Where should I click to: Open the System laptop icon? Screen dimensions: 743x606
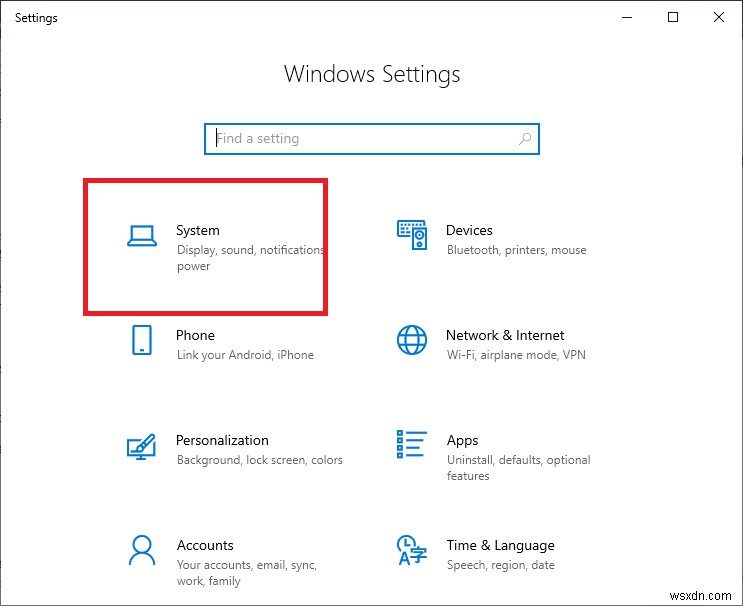[142, 236]
